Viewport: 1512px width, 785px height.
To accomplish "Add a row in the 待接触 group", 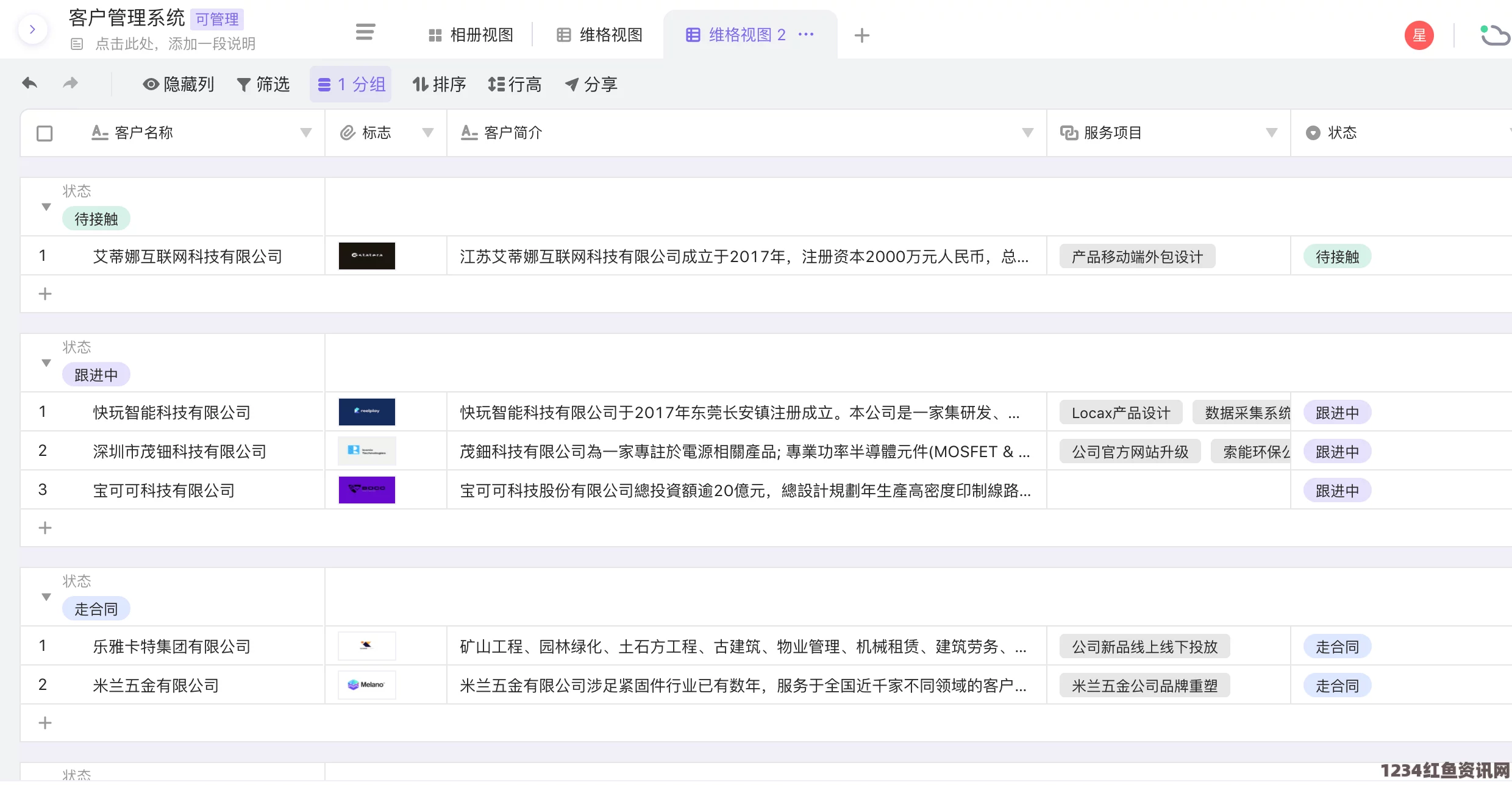I will [45, 294].
